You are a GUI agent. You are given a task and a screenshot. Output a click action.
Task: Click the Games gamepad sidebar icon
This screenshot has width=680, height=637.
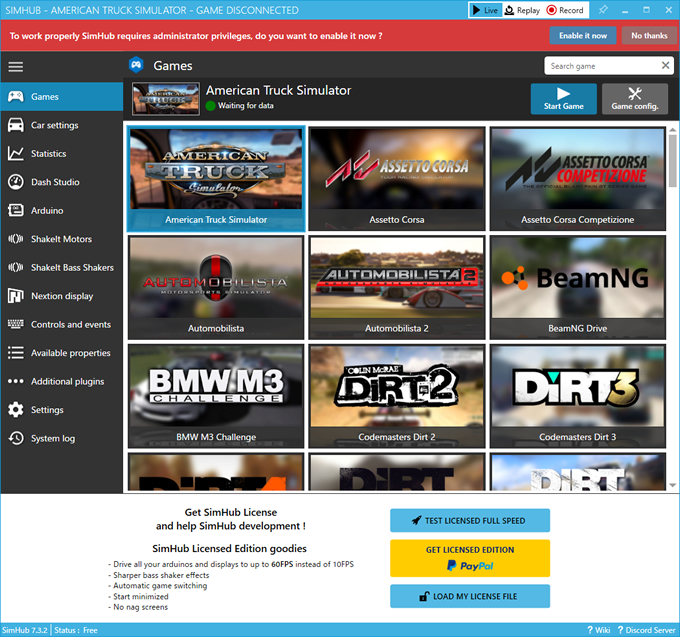point(16,96)
